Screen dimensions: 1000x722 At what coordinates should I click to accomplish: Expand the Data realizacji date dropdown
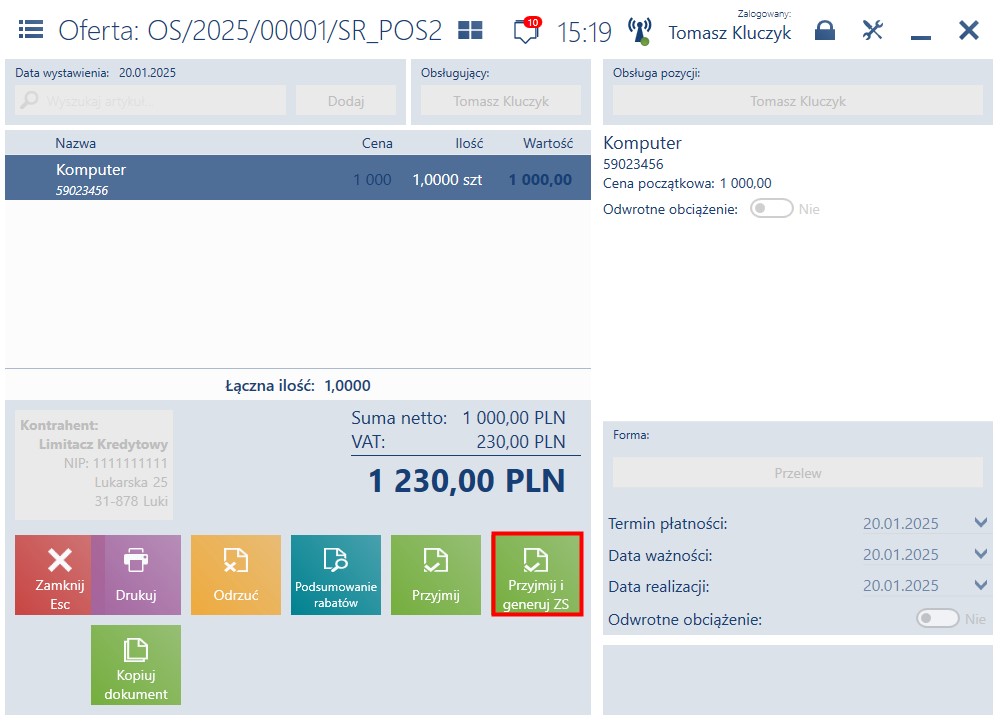(x=981, y=584)
